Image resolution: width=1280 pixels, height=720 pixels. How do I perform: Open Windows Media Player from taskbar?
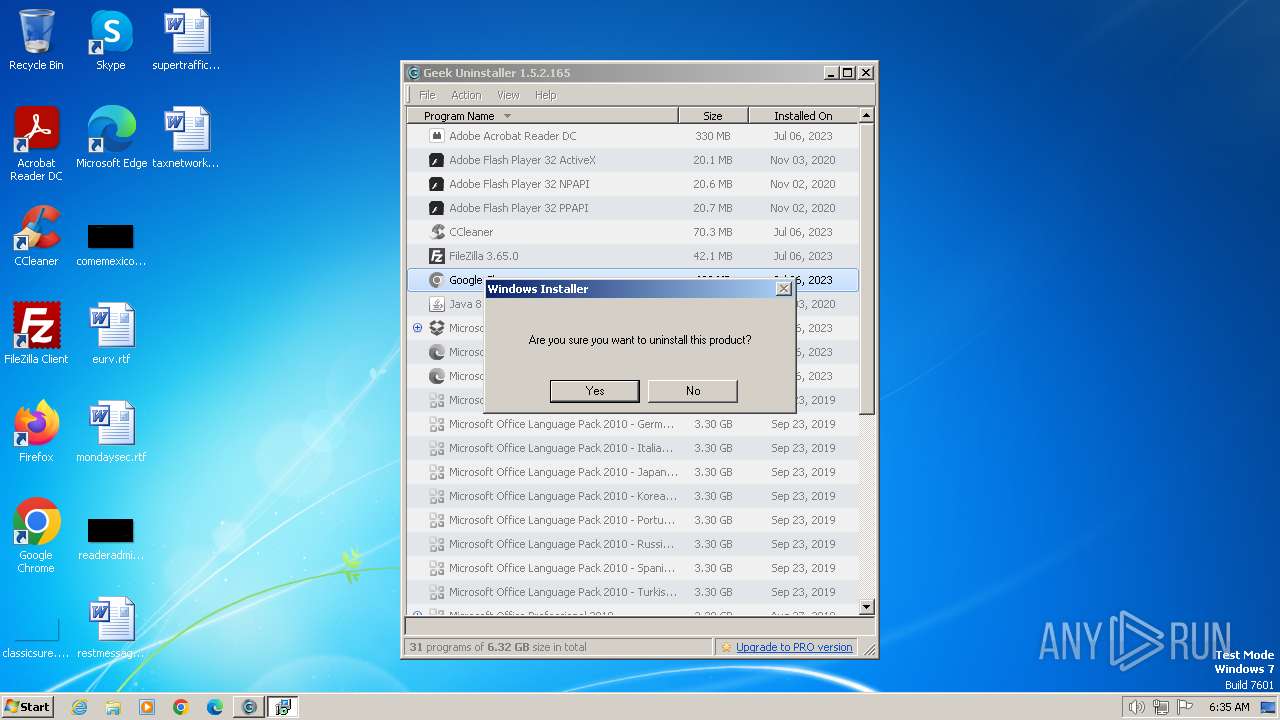(147, 707)
